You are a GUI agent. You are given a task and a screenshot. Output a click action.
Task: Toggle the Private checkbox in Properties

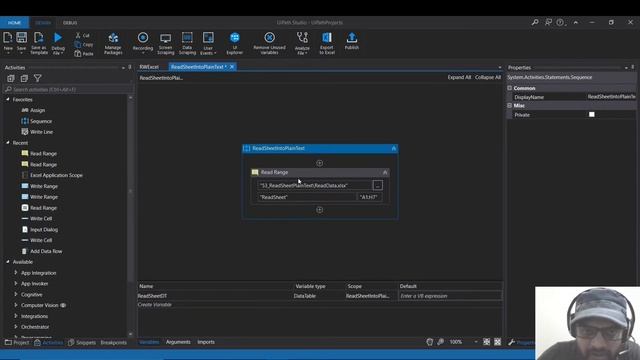coord(591,115)
